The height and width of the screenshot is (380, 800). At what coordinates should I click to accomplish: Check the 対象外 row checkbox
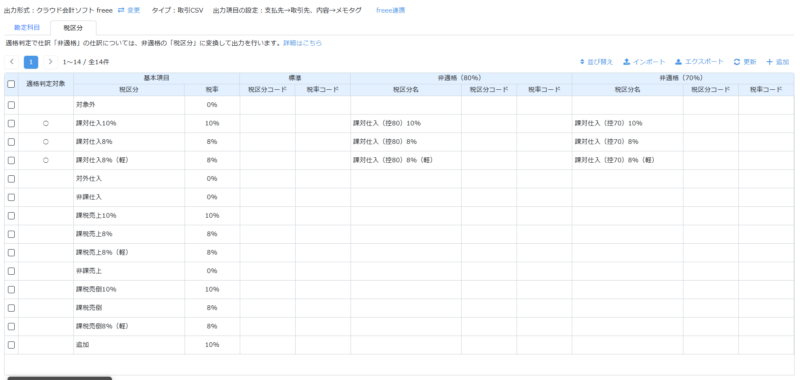(11, 105)
